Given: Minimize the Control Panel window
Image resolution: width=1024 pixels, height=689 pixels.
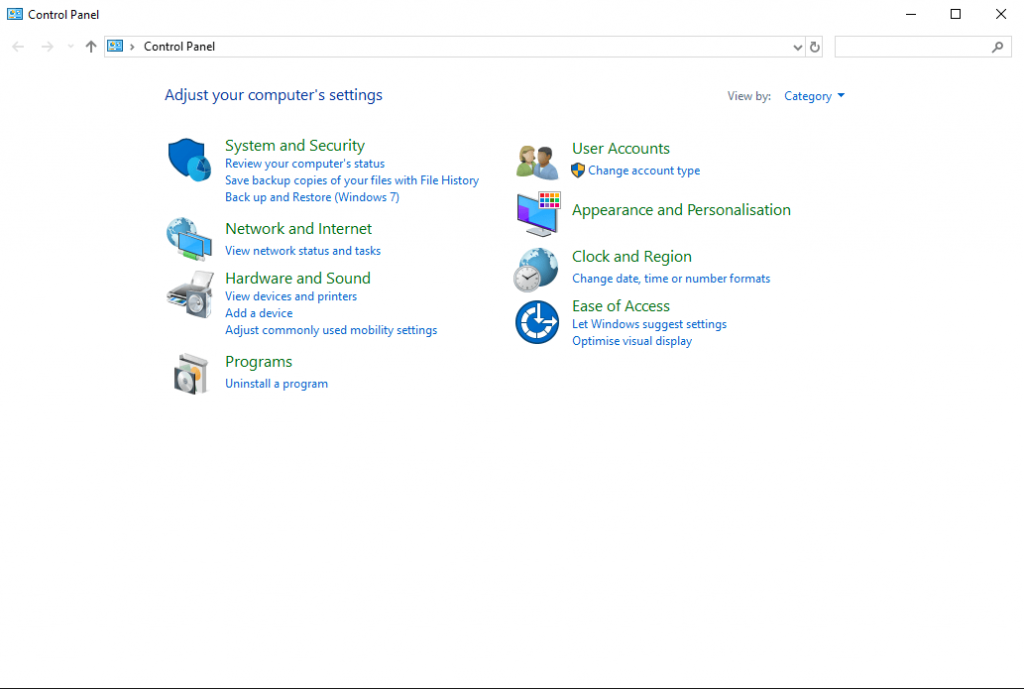Looking at the screenshot, I should [x=911, y=14].
